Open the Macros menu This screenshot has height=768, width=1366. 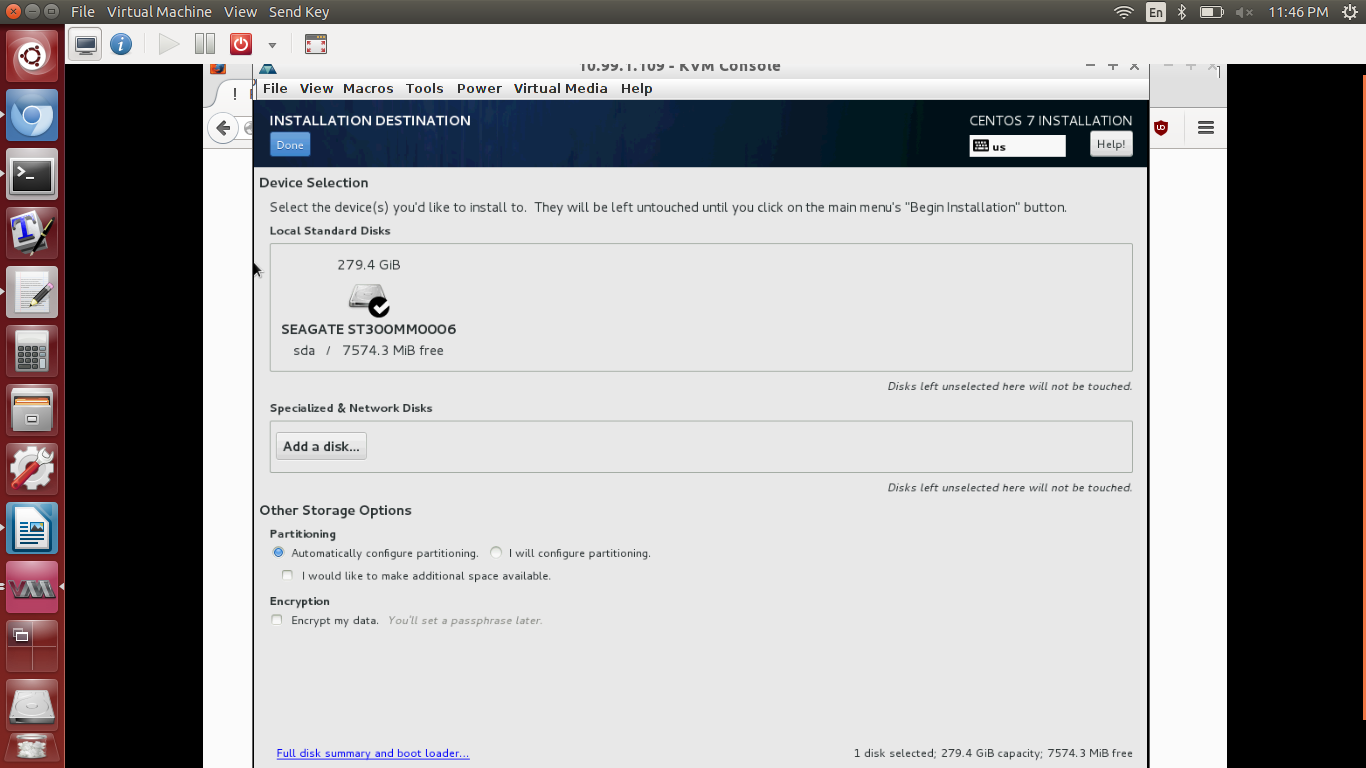[x=368, y=88]
